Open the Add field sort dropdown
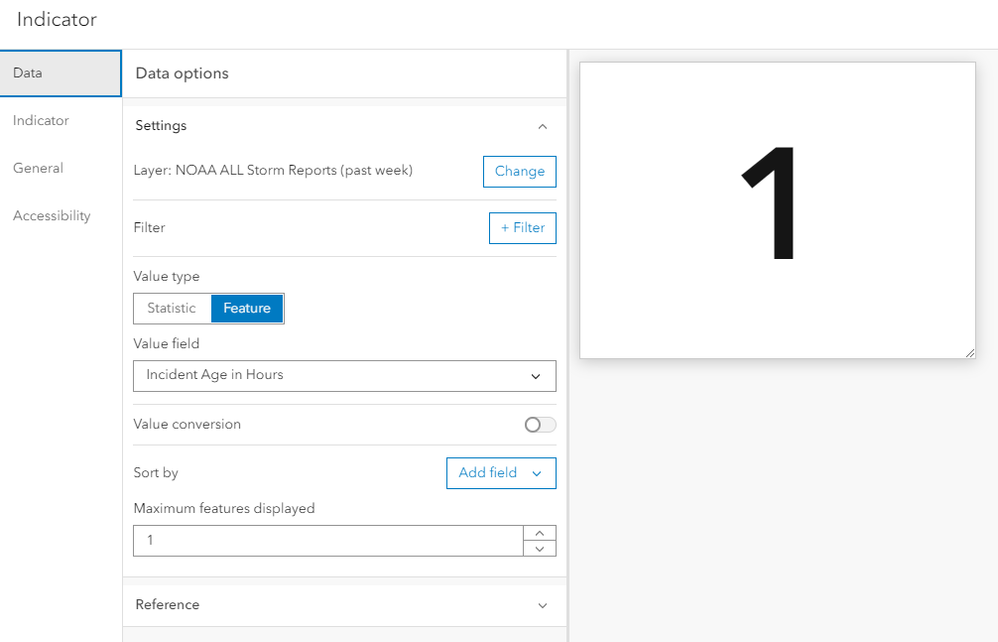This screenshot has width=998, height=642. point(500,473)
